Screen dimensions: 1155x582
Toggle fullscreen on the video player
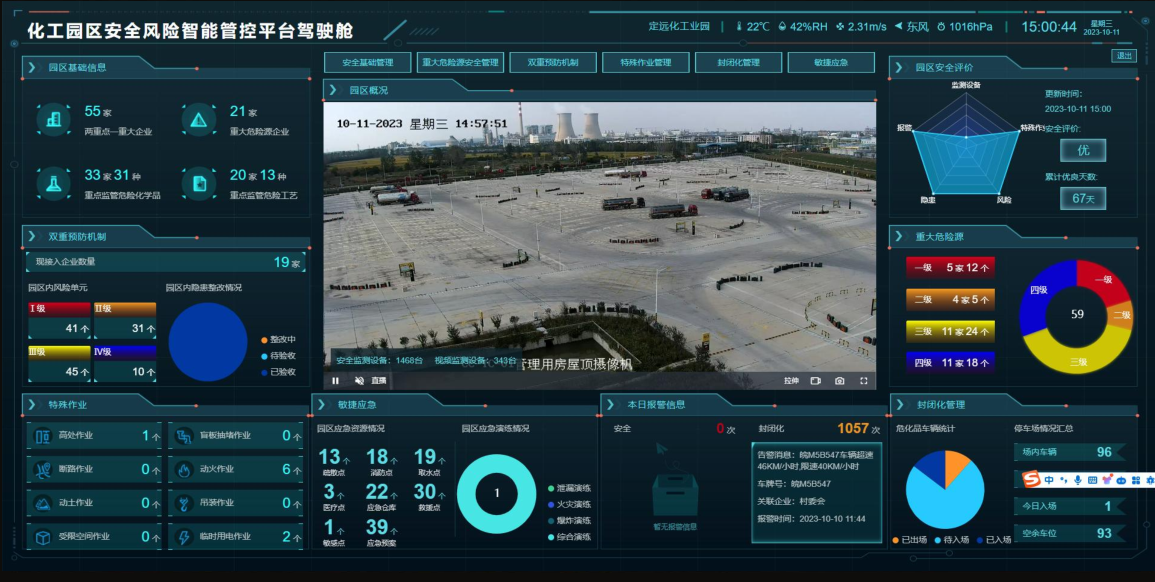tap(864, 381)
